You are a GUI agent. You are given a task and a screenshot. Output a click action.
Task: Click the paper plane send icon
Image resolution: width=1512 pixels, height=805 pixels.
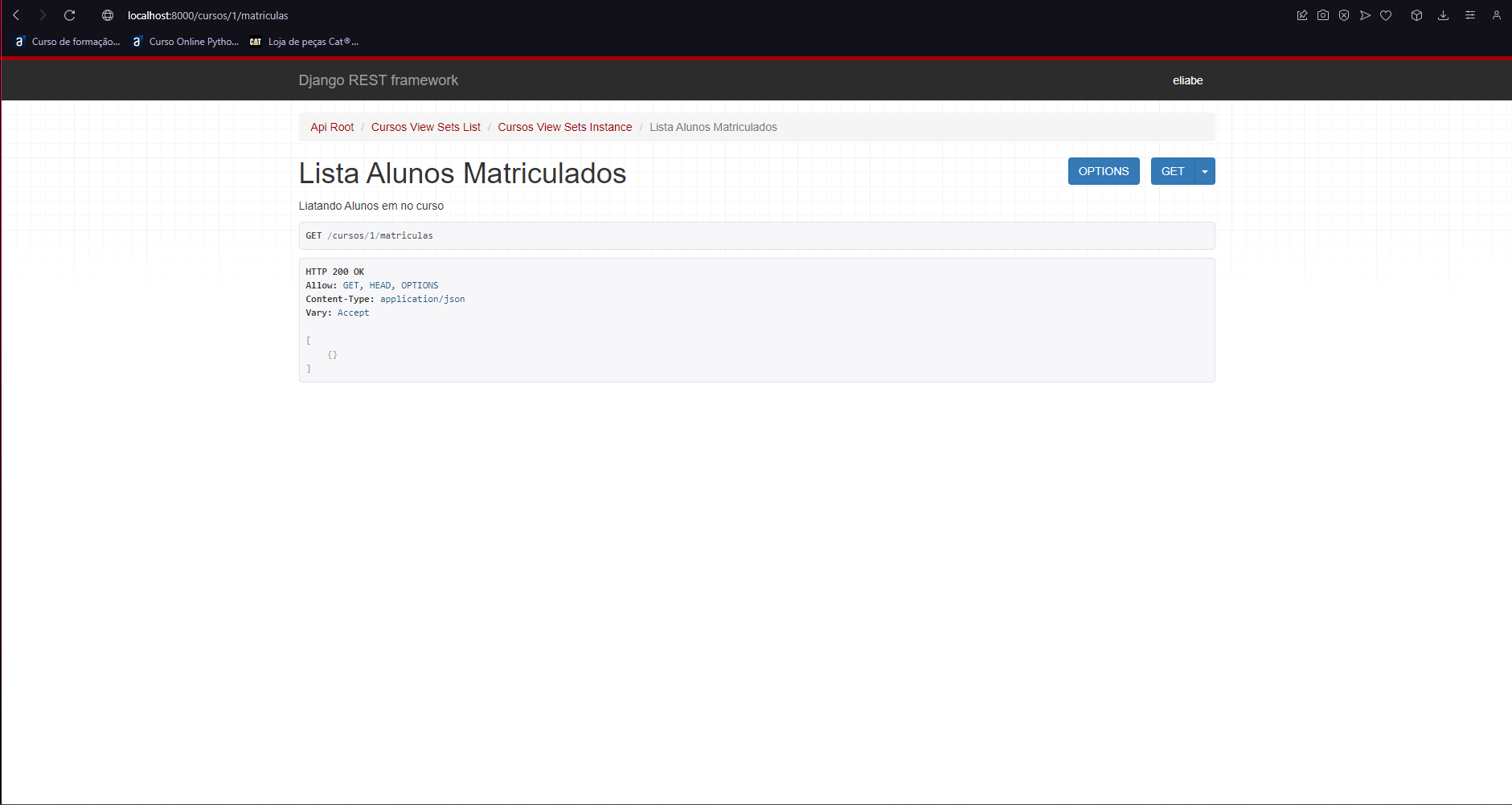click(x=1365, y=15)
